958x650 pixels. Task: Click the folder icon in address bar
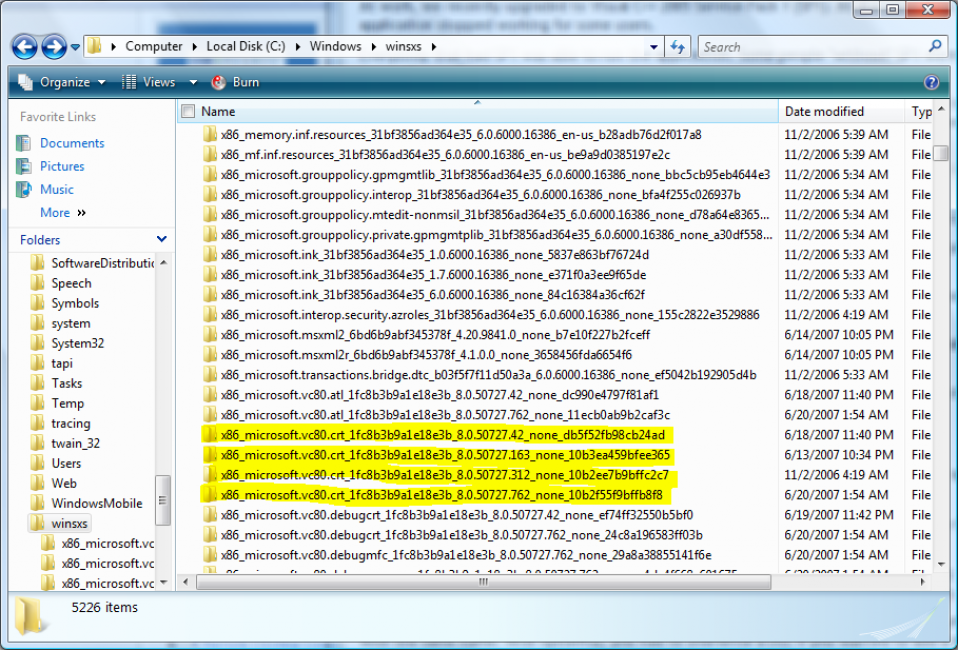(94, 46)
